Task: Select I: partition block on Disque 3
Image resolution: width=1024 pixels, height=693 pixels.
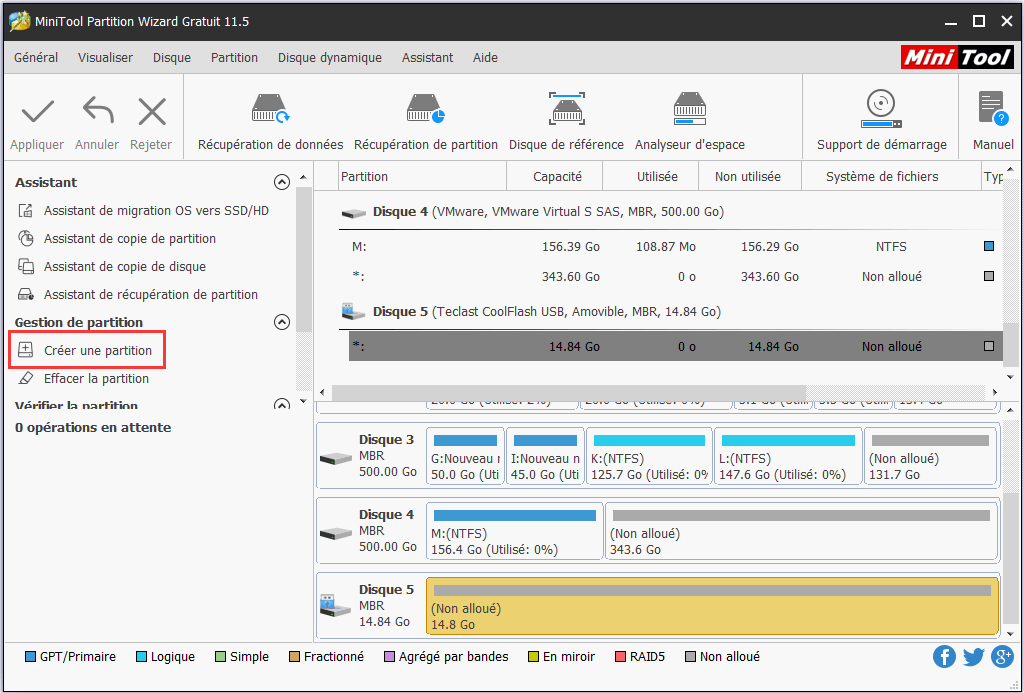Action: (545, 456)
